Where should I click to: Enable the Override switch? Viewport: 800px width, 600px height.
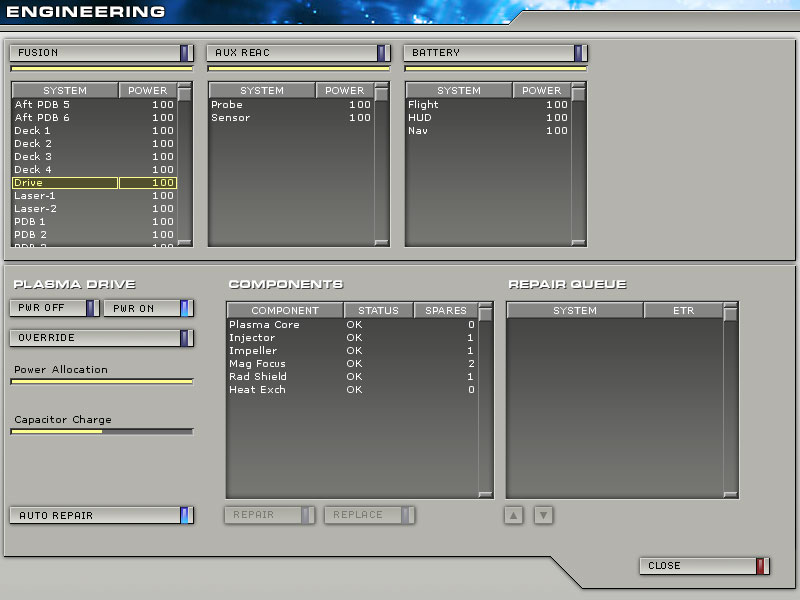[x=101, y=338]
